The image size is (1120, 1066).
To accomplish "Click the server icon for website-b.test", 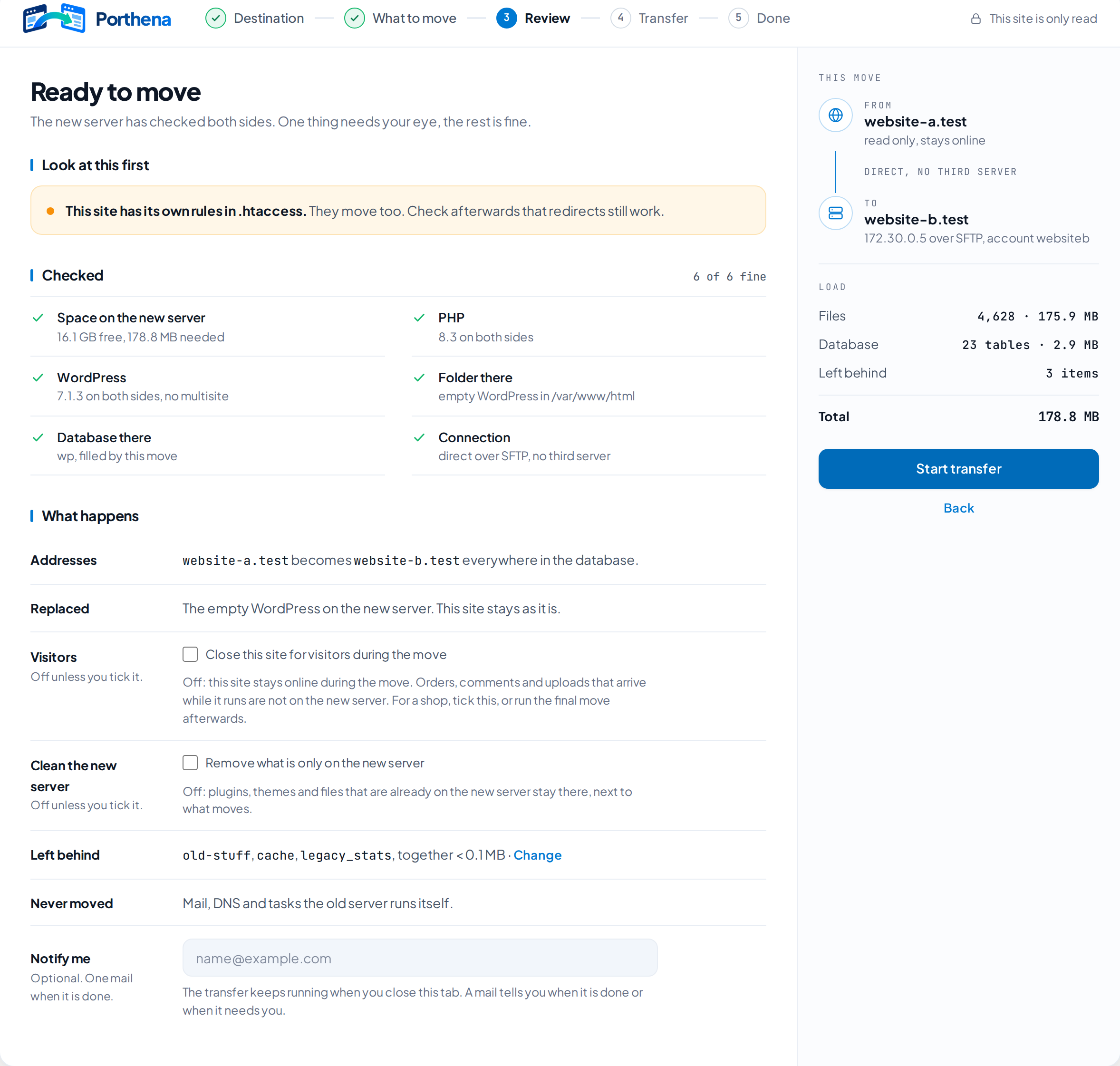I will pyautogui.click(x=835, y=213).
